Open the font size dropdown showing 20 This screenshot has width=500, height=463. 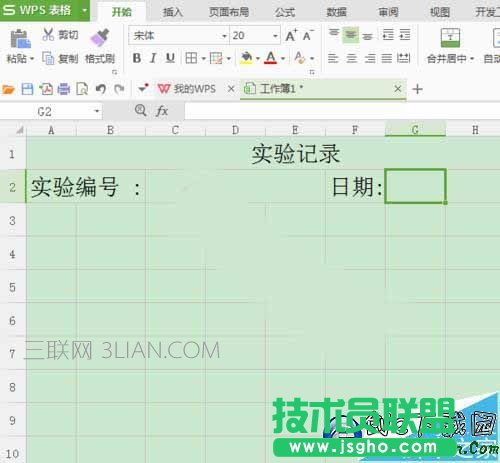[x=275, y=36]
